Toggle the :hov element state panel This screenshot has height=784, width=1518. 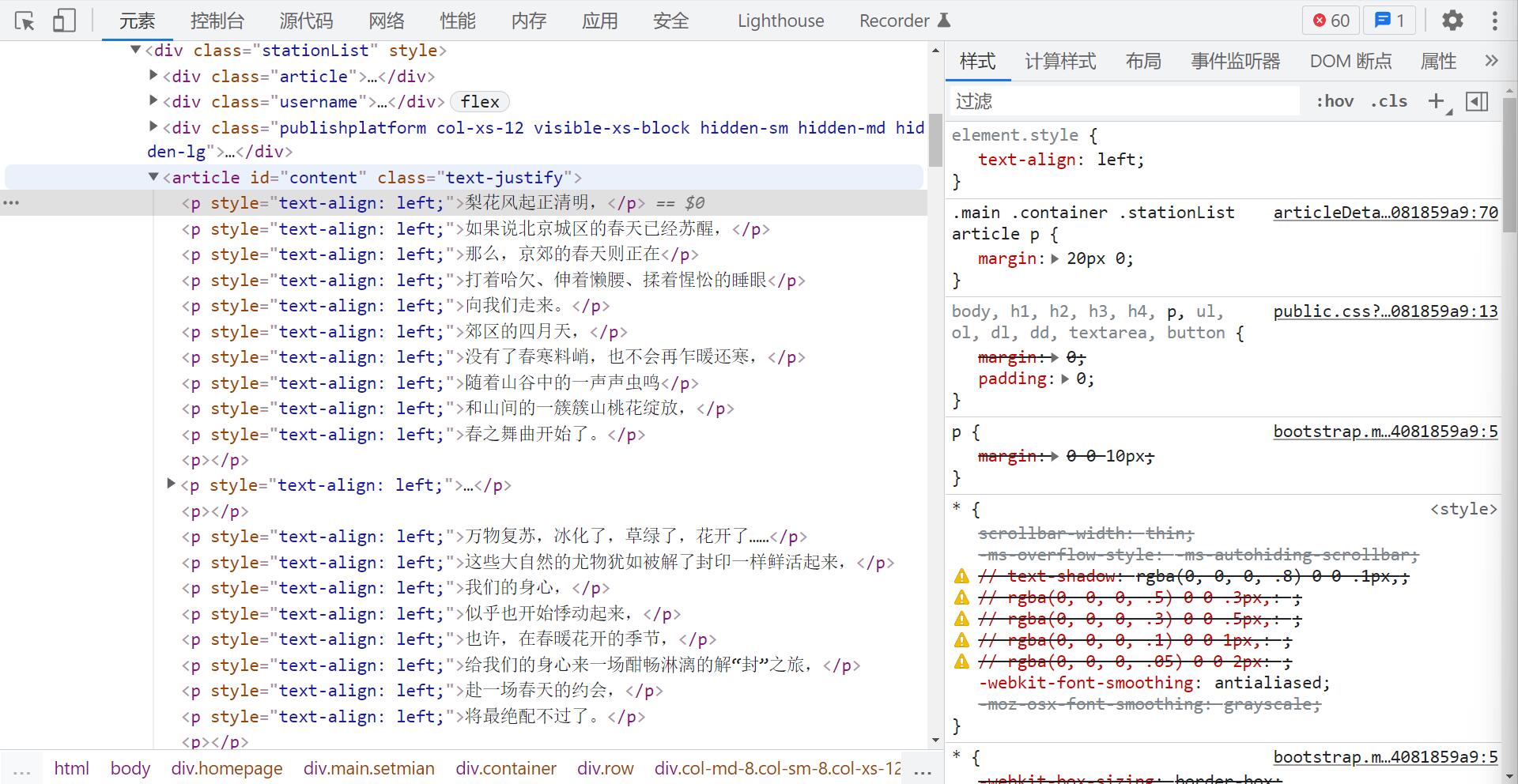tap(1335, 101)
